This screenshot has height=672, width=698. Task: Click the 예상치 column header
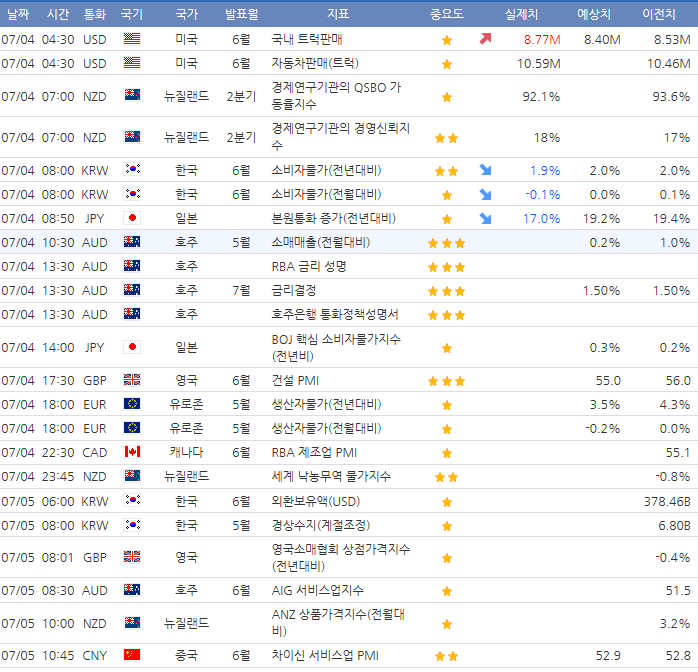click(594, 14)
